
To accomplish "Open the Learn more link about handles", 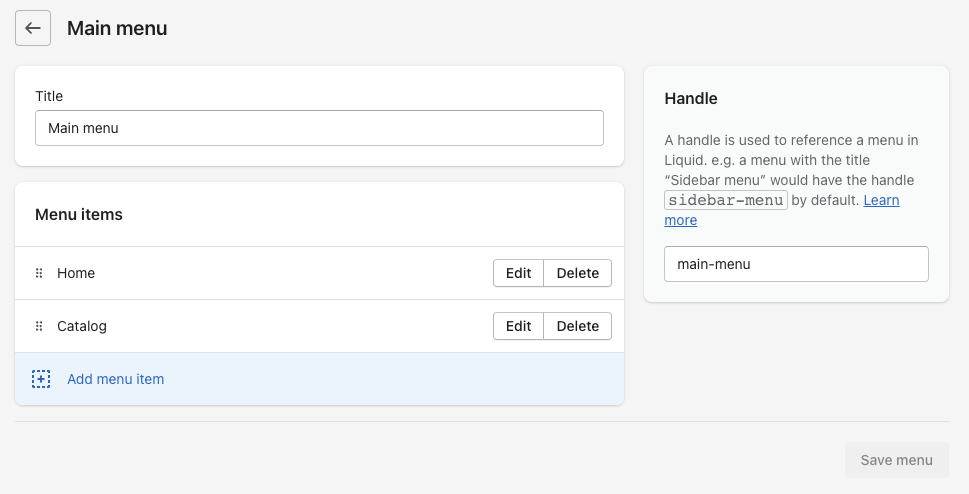I will pos(881,200).
